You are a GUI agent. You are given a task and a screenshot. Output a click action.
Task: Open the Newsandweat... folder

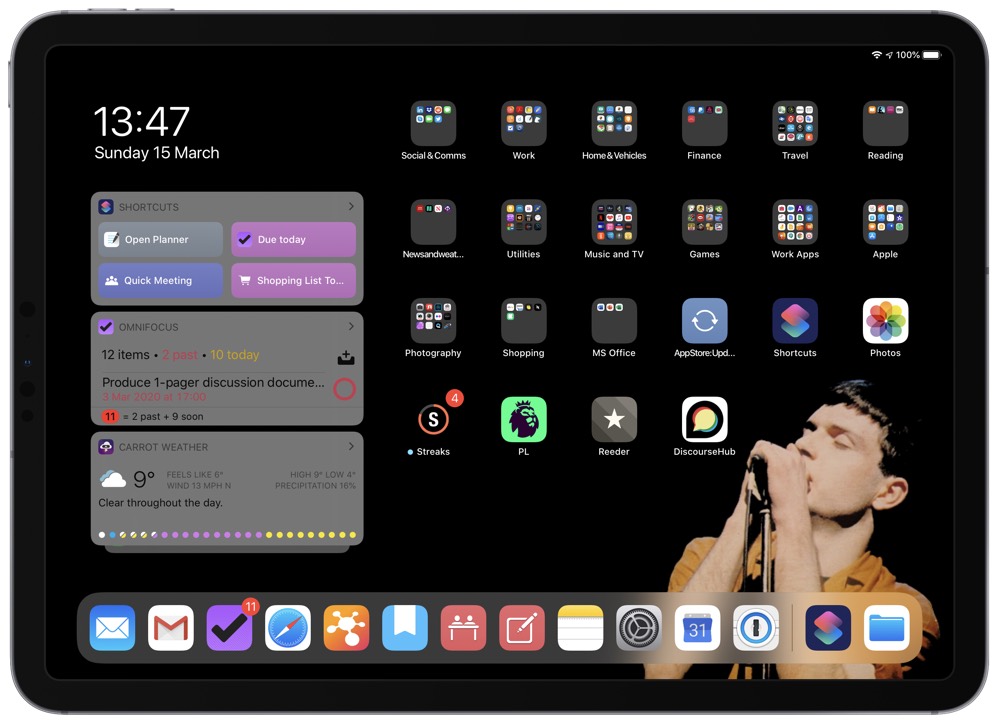tap(433, 223)
